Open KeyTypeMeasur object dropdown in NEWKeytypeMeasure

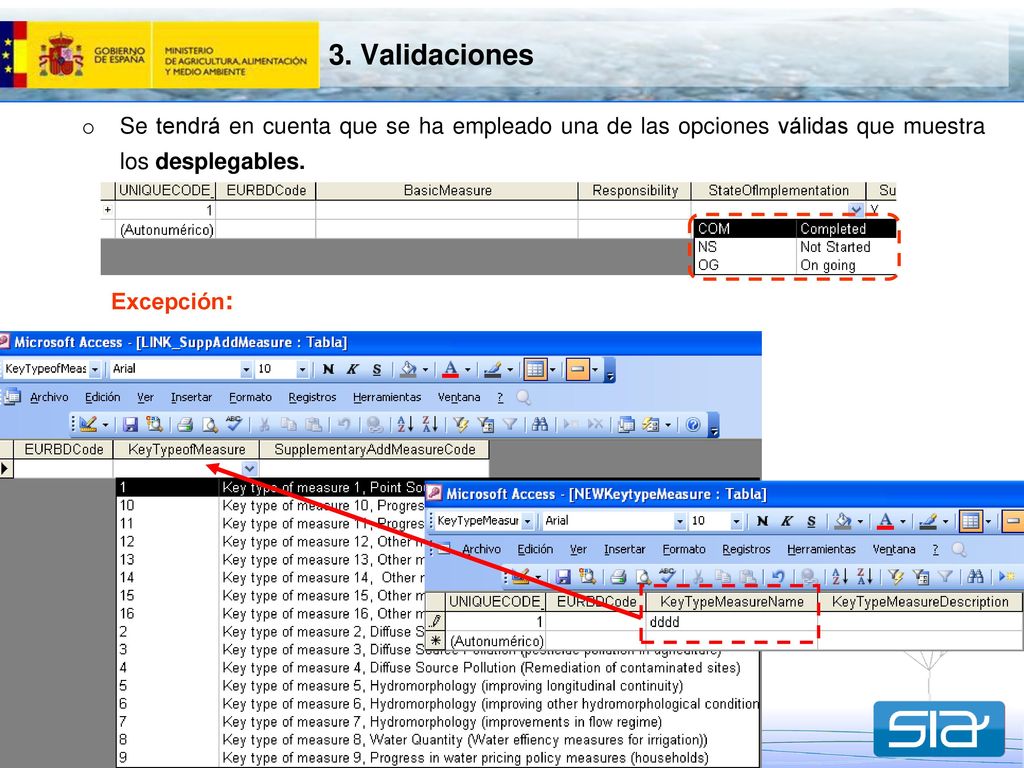tap(527, 521)
